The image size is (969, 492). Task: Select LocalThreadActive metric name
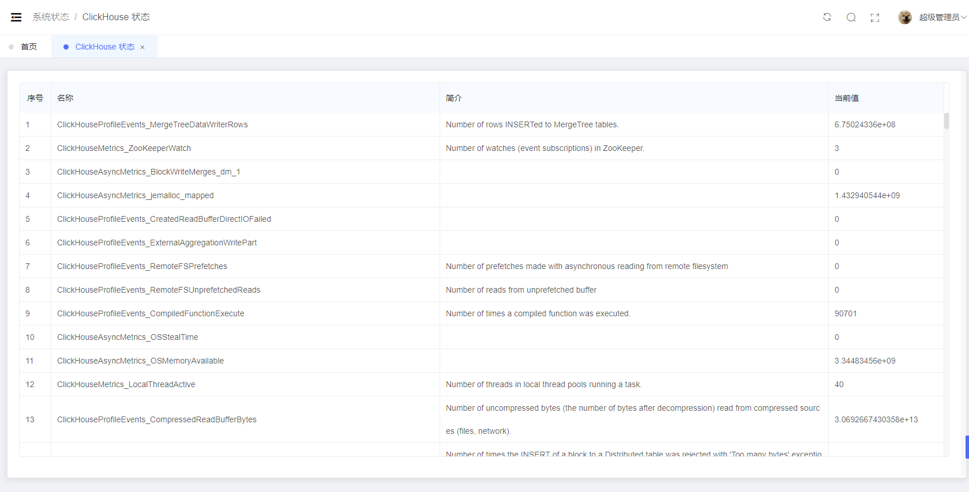point(126,384)
